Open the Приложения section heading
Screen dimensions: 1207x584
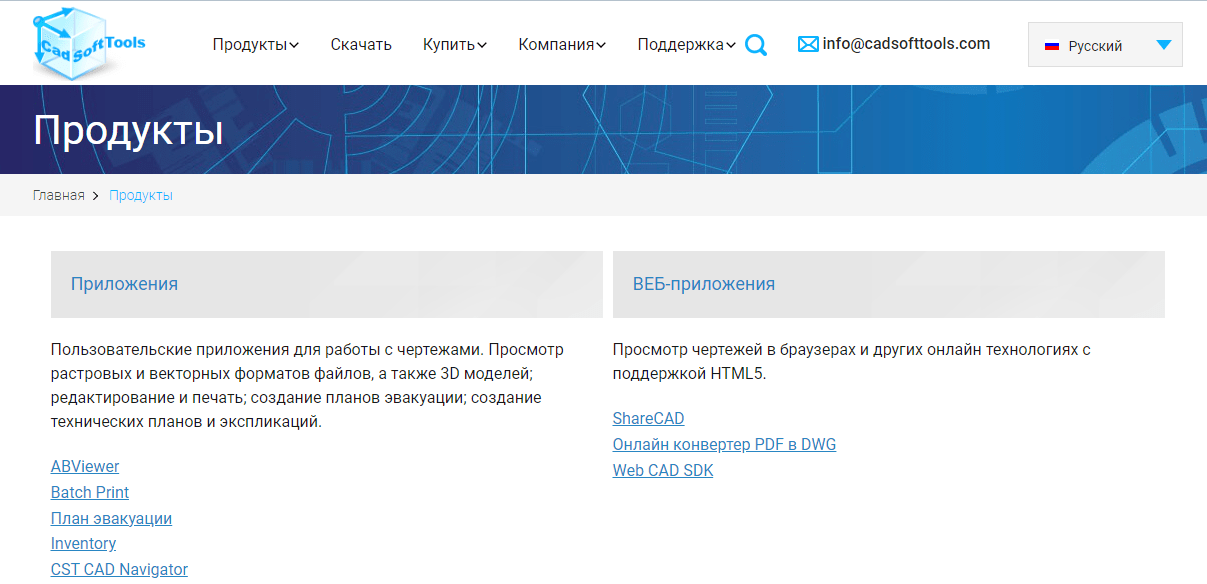pos(124,284)
